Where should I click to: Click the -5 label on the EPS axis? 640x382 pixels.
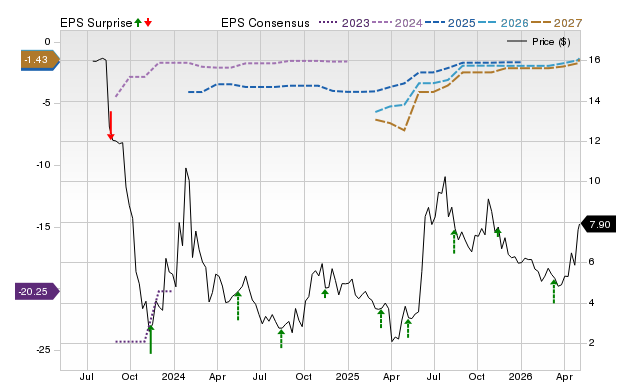[46, 103]
